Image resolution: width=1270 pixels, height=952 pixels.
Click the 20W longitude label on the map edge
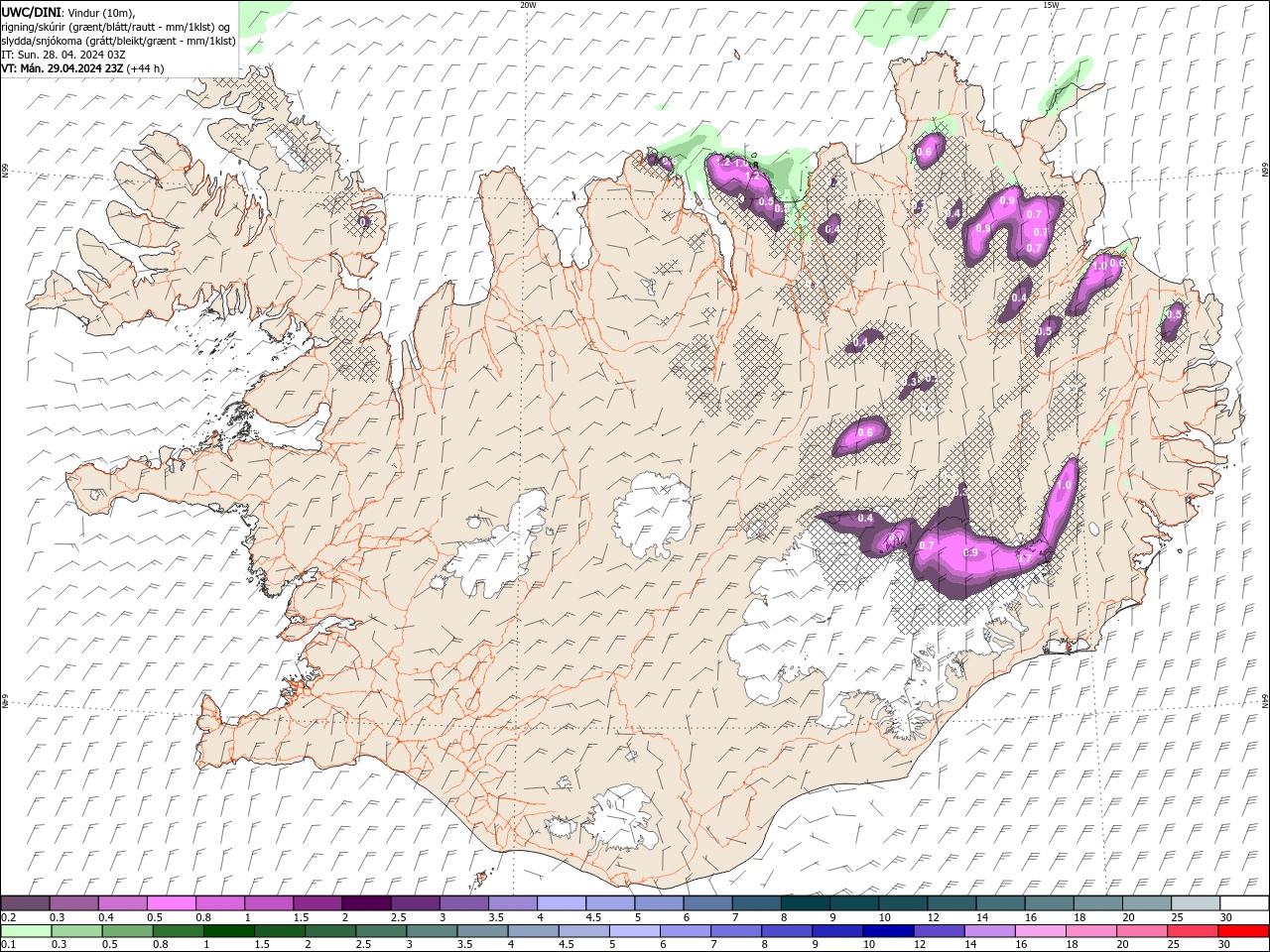[528, 5]
